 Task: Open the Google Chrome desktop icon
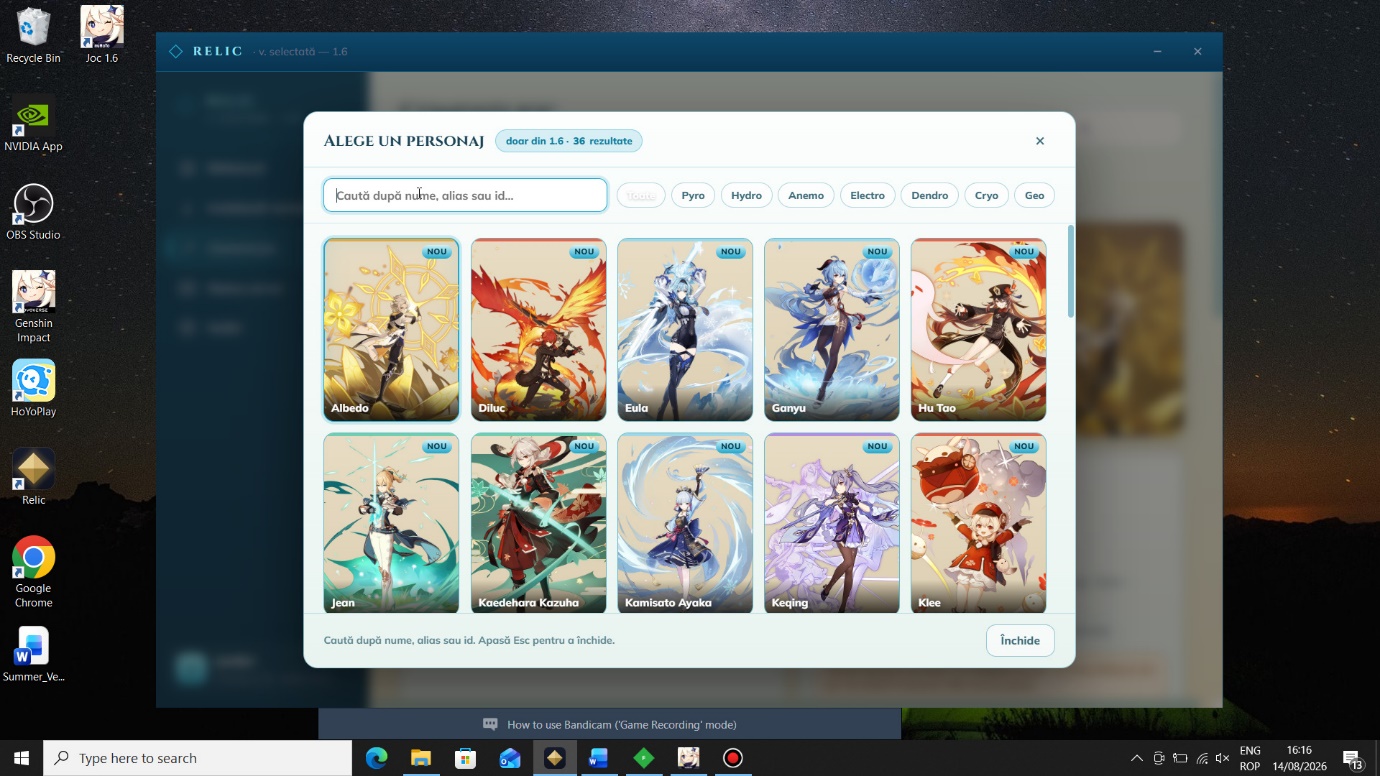point(33,572)
